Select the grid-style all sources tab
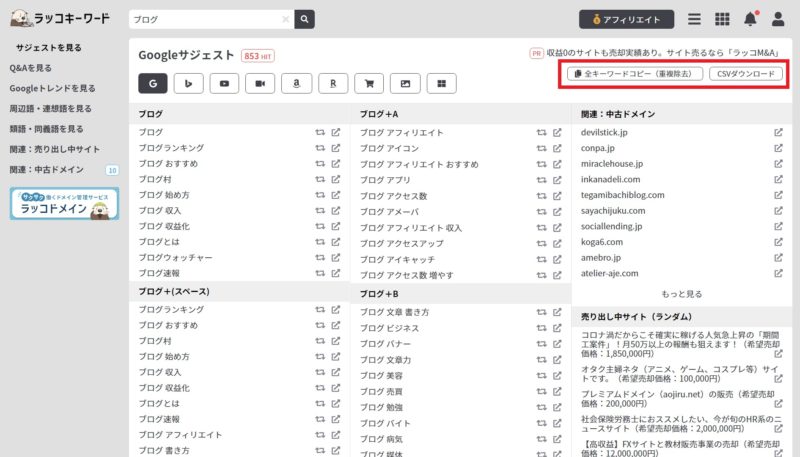 [441, 84]
